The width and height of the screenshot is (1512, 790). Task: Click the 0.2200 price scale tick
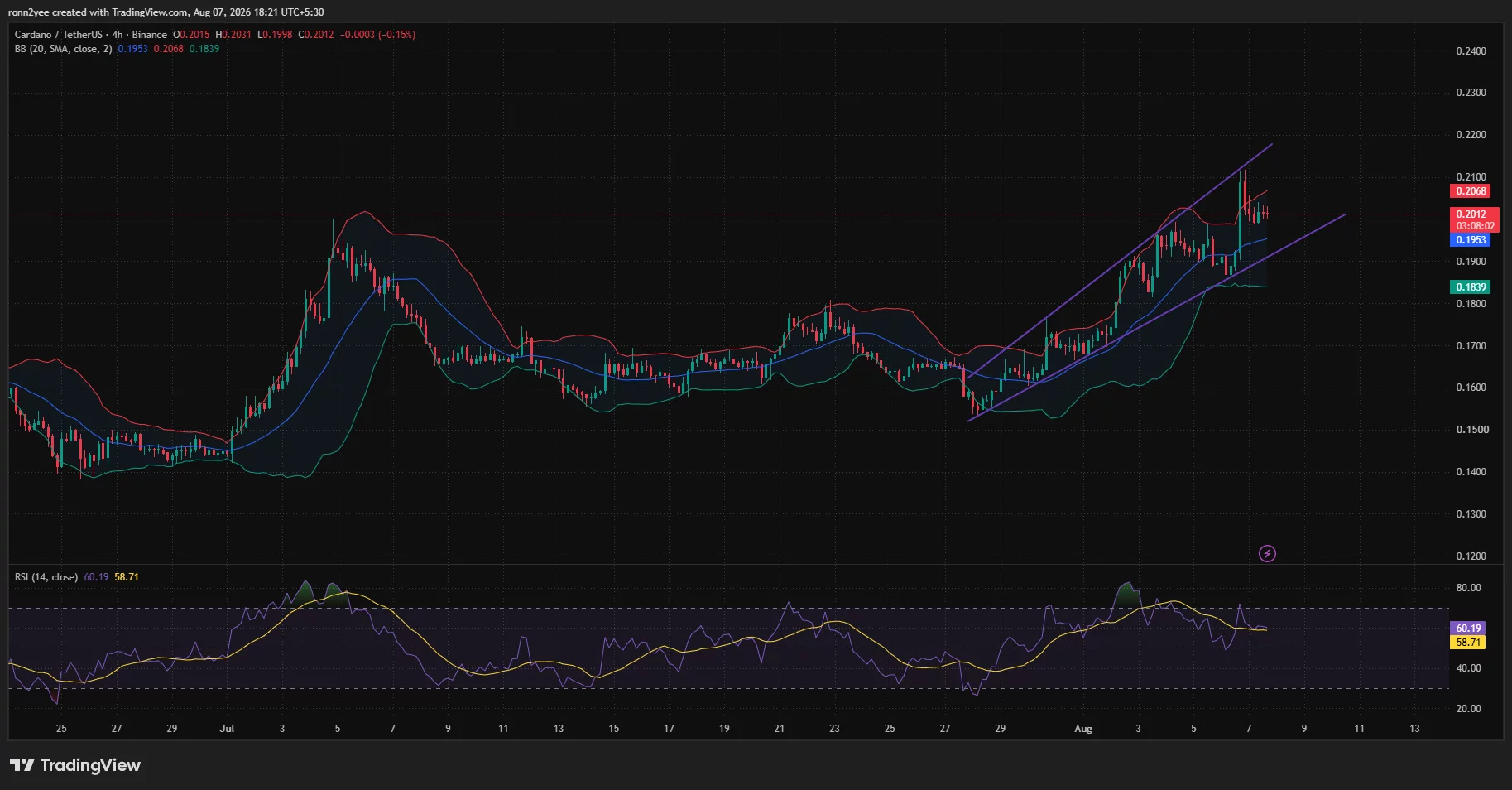point(1471,135)
